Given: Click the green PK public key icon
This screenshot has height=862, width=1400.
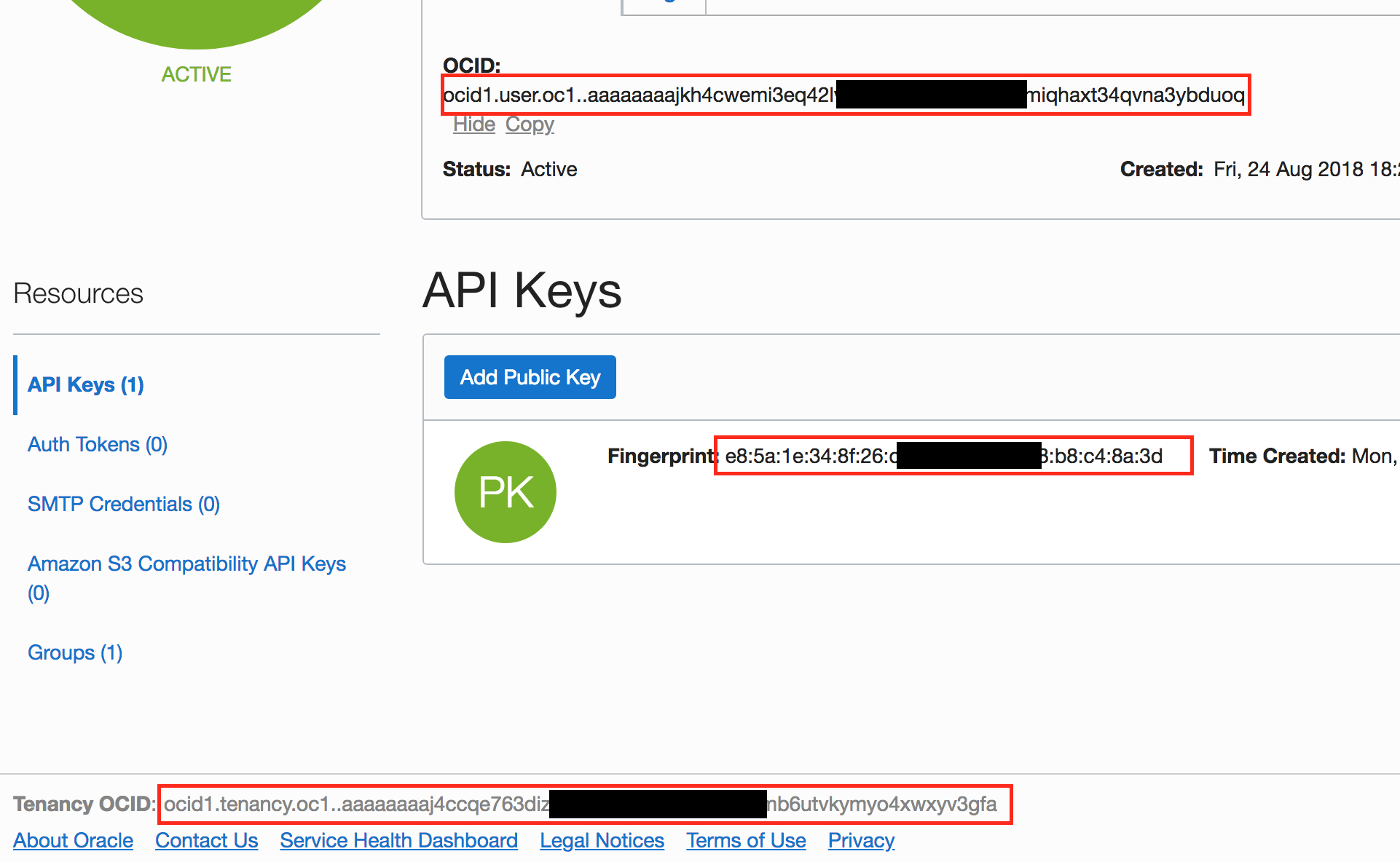Looking at the screenshot, I should (506, 492).
